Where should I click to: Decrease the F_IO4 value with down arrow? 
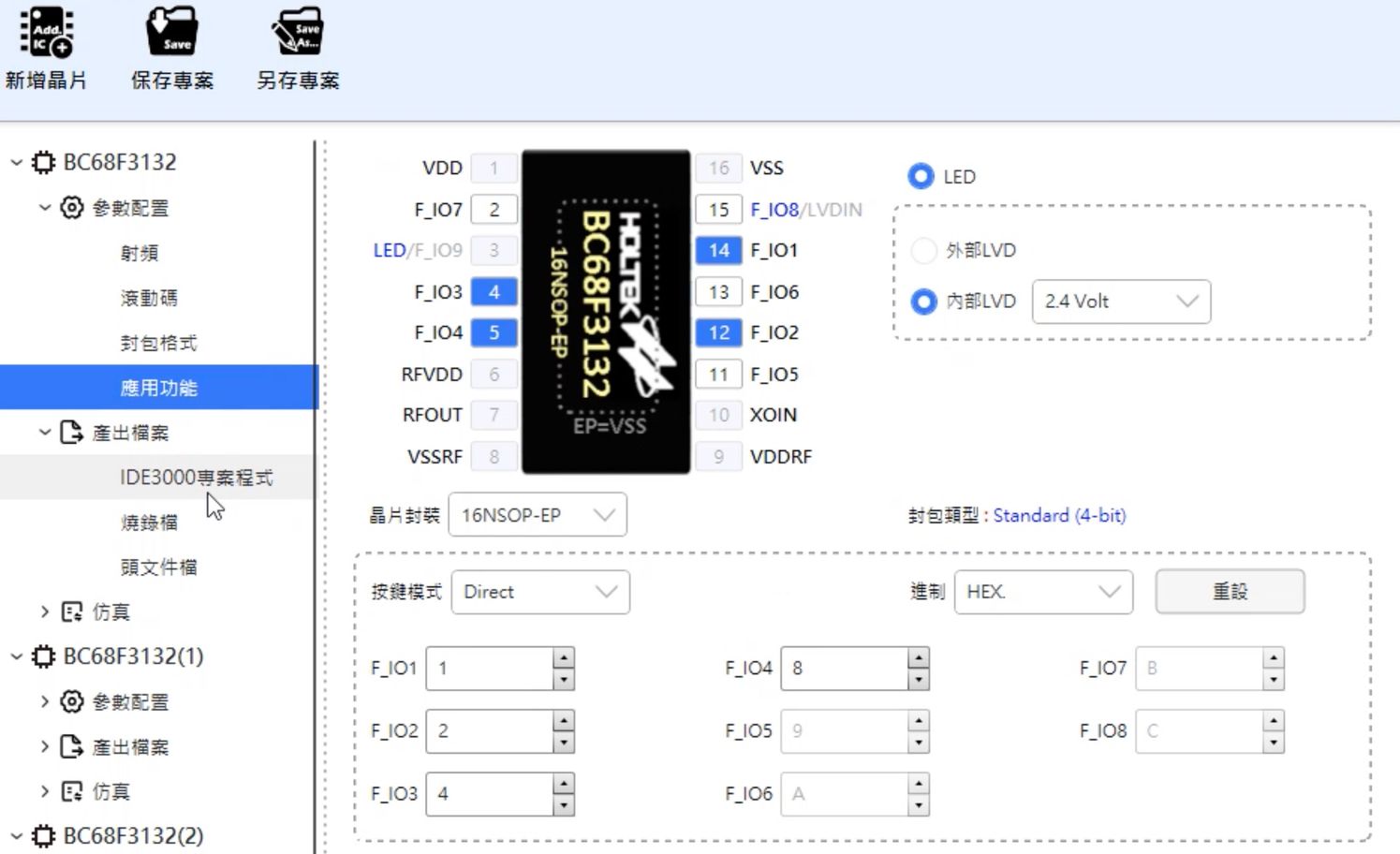pos(918,680)
